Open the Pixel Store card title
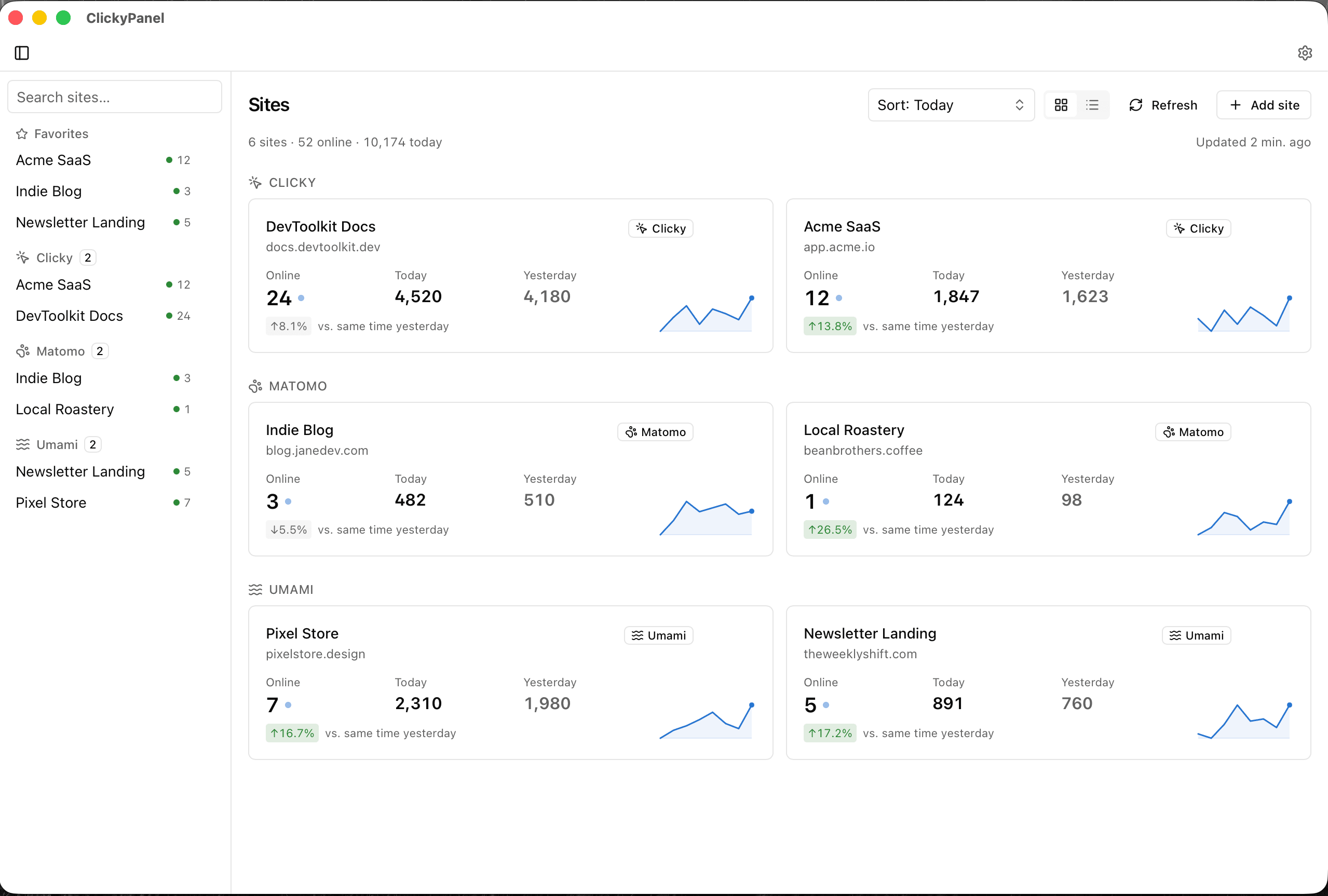Screen dimensions: 1328x896 [x=302, y=634]
